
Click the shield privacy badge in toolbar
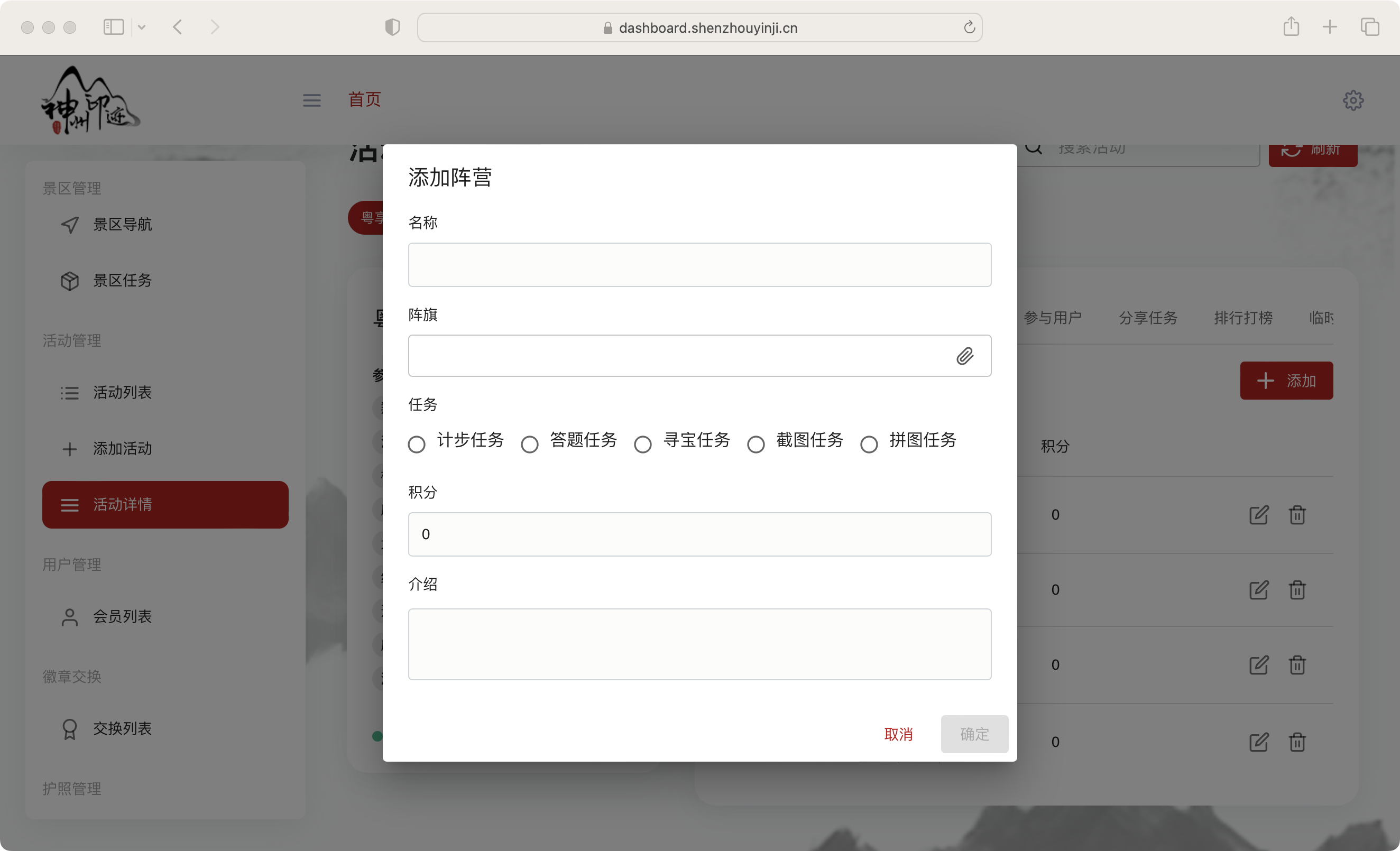[x=392, y=27]
